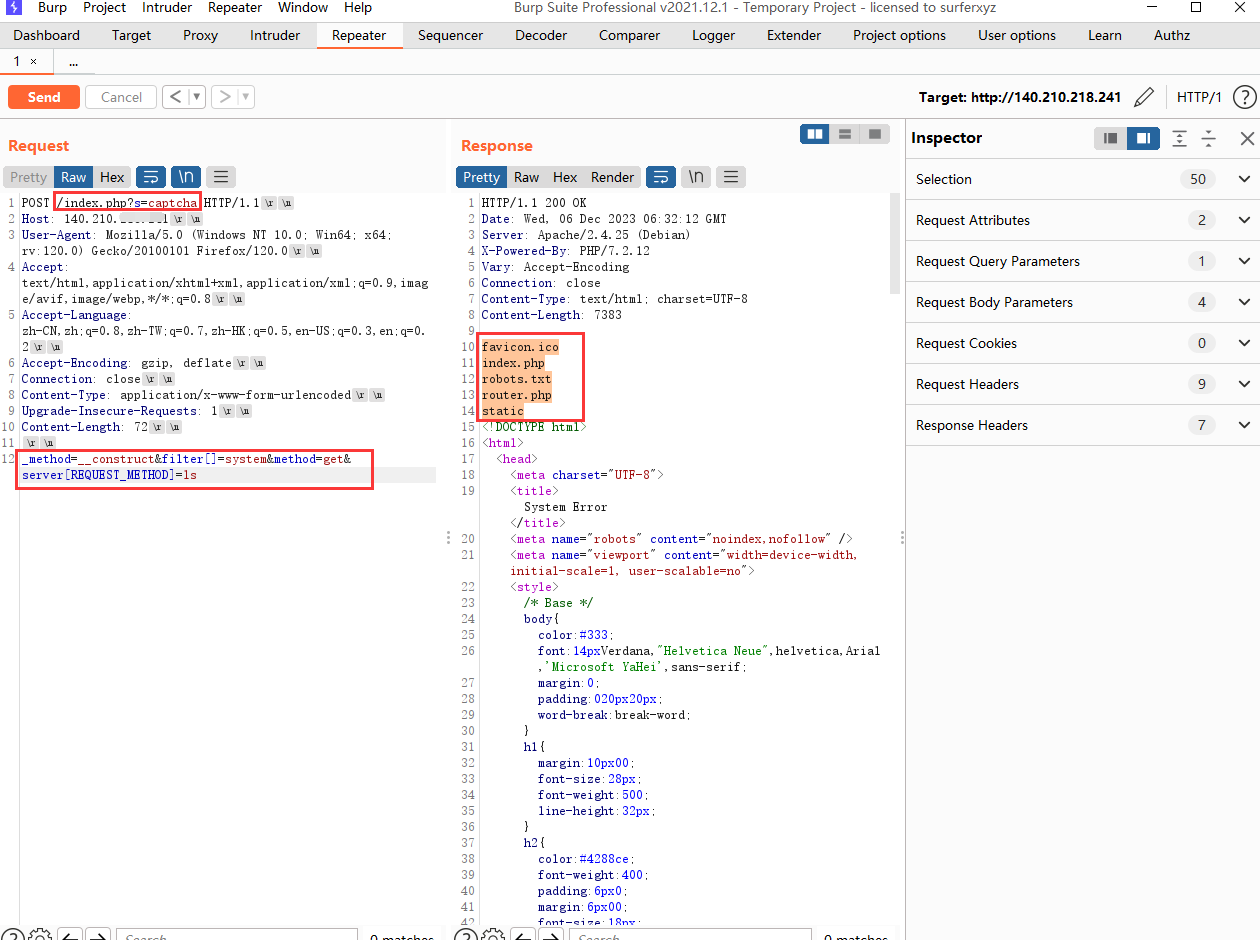
Task: Click the Selection count badge 50
Action: 1198,179
